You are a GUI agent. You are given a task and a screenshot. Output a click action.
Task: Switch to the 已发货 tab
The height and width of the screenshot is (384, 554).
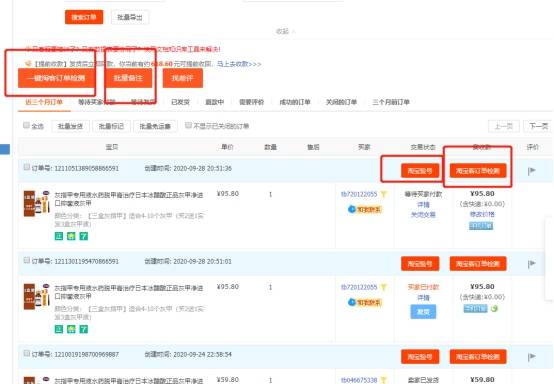click(x=180, y=102)
